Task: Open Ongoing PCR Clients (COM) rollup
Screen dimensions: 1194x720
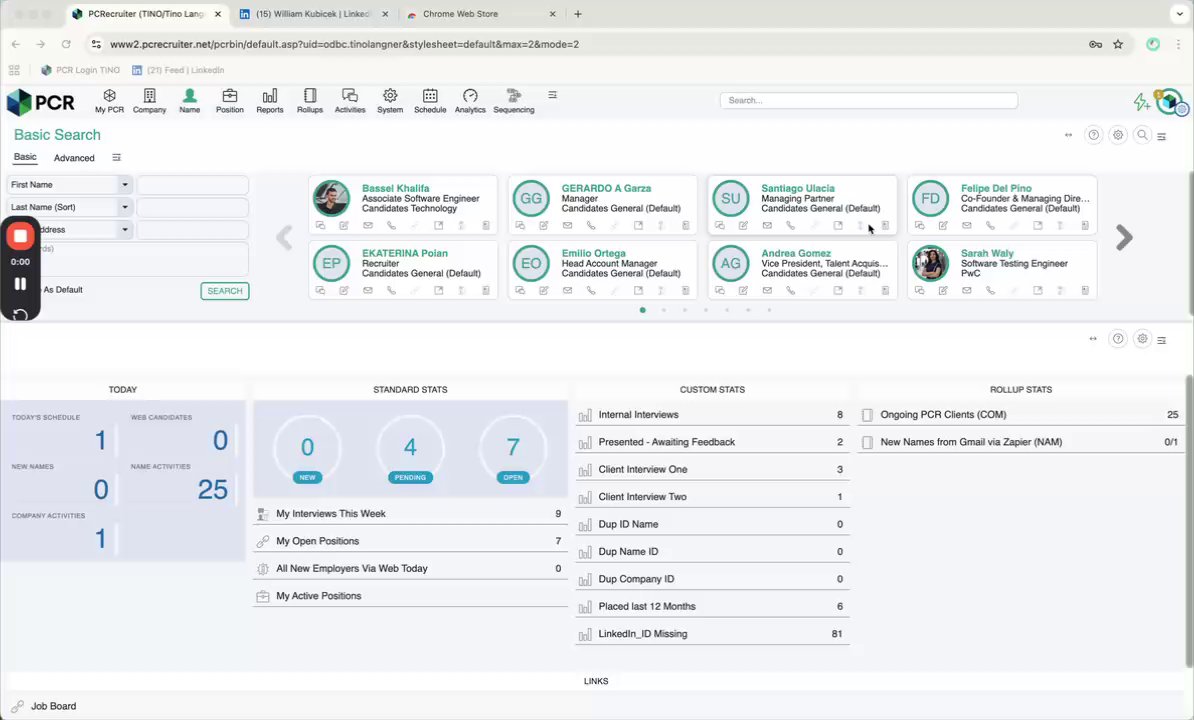Action: 1021,415
